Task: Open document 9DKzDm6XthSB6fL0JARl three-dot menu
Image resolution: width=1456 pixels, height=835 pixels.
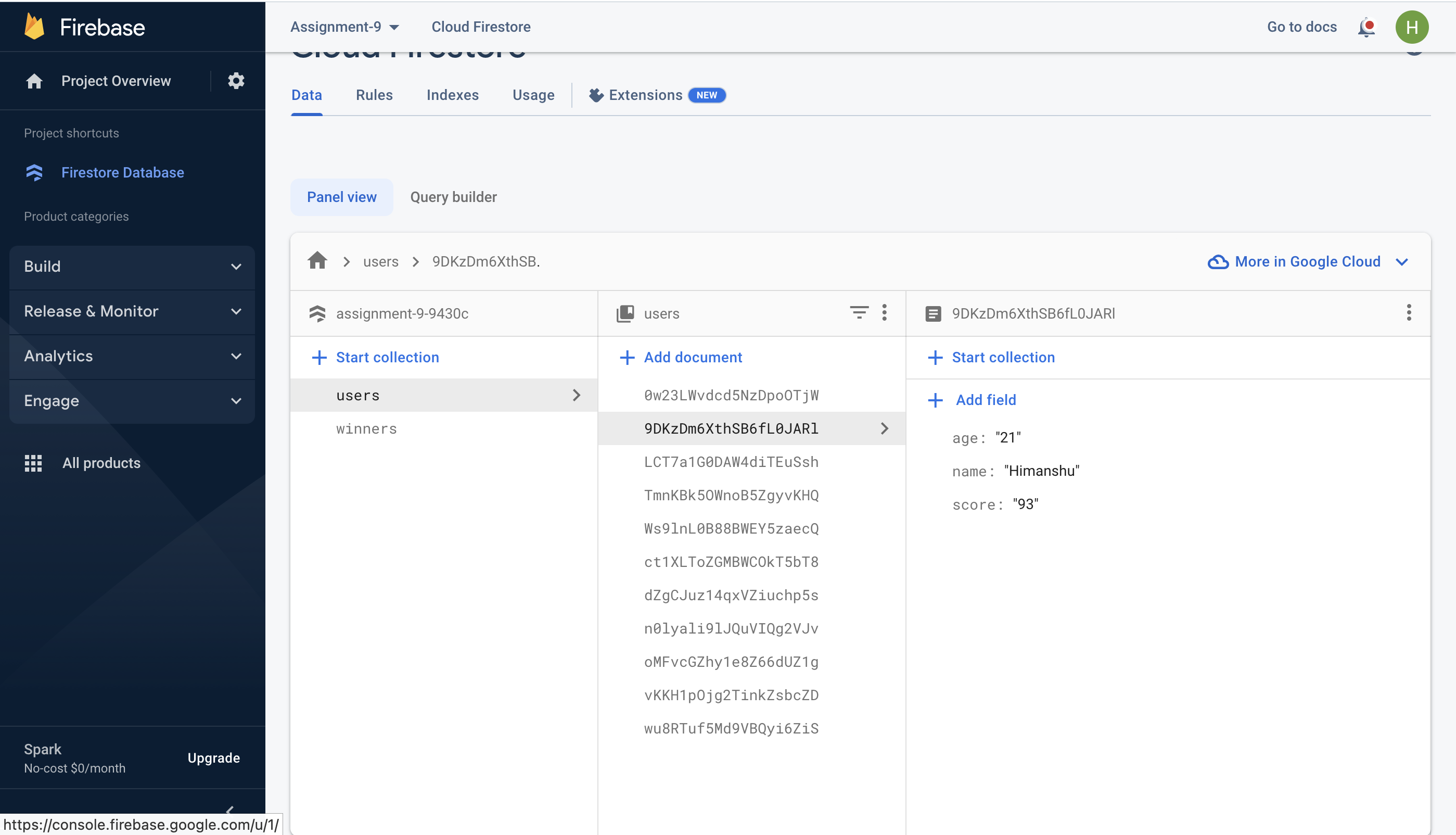Action: (x=1409, y=312)
